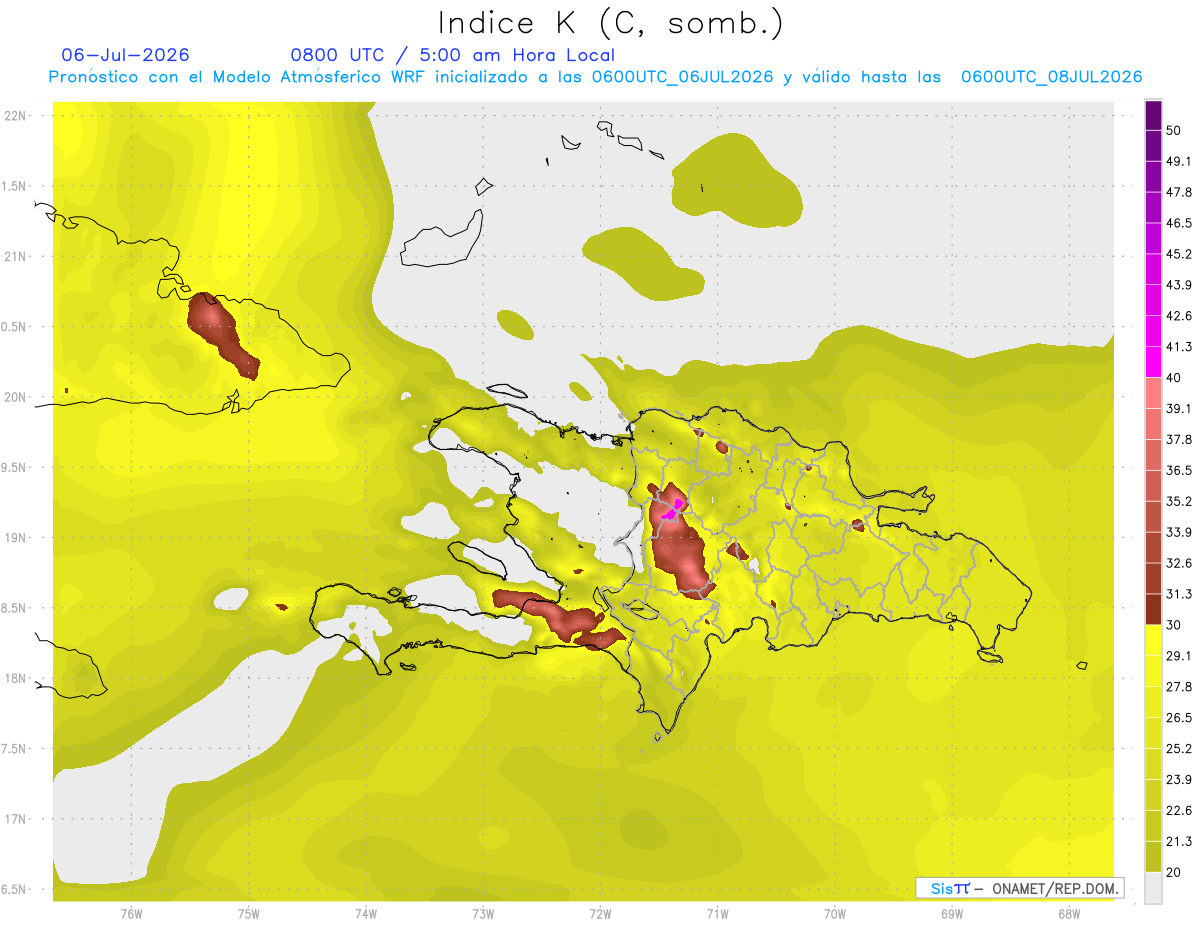Click the '37.8' color scale value

(x=1179, y=440)
